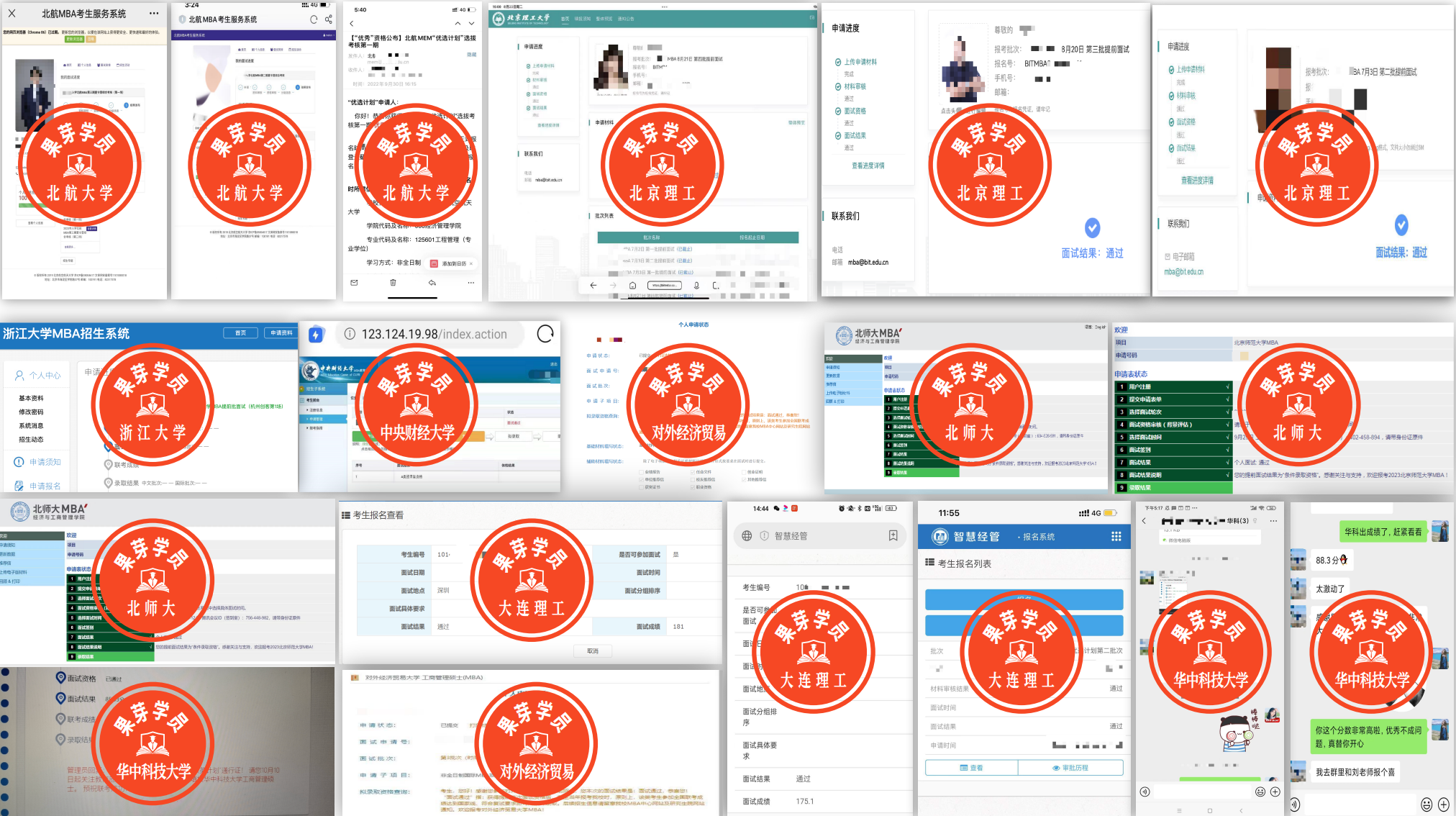The image size is (1456, 816).
Task: Open 报考指南 in the 中央财经大学 sidebar tree
Action: pos(316,428)
